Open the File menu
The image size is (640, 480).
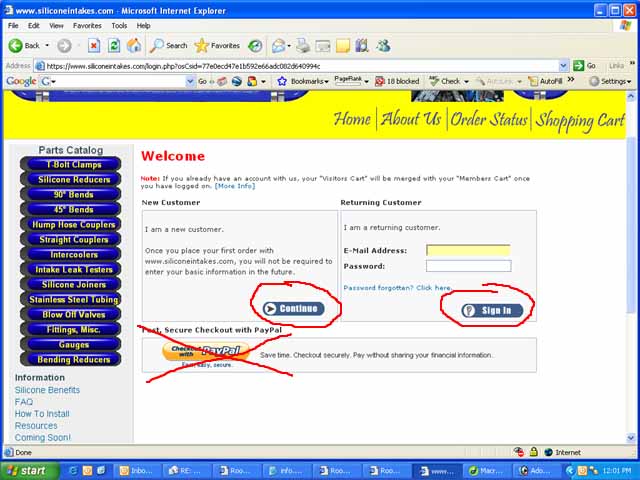13,26
